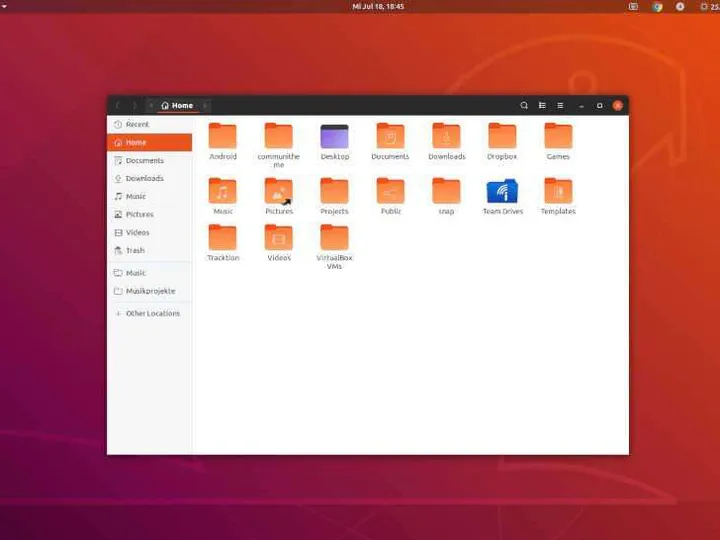Open the system status area at top right
The width and height of the screenshot is (720, 540).
(x=709, y=6)
